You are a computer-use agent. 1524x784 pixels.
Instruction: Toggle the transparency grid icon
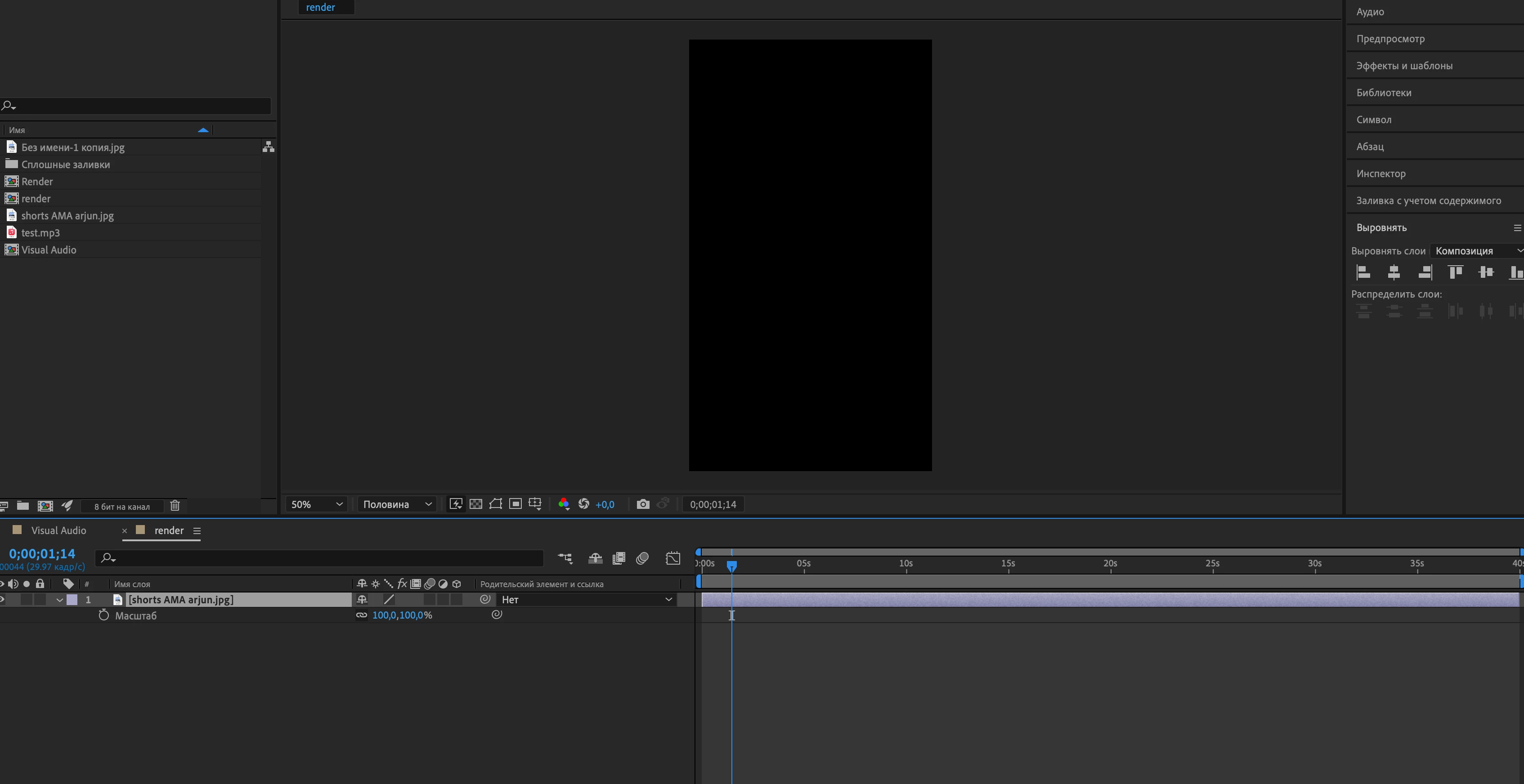pyautogui.click(x=475, y=504)
